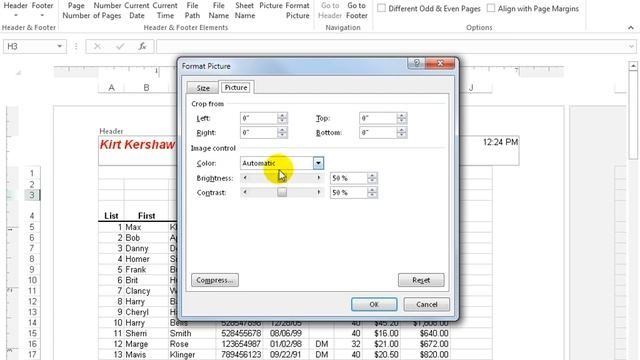Screen dimensions: 640x360
Task: Click the Brightness percent spinner
Action: pos(372,178)
